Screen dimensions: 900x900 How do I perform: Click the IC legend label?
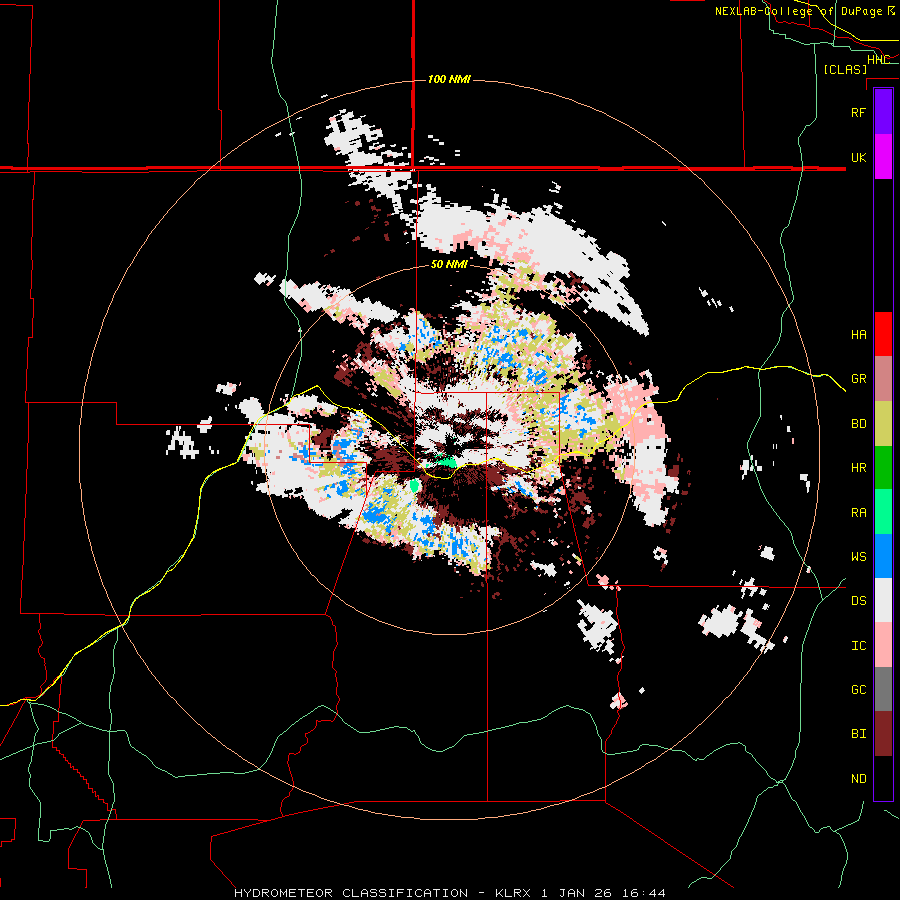pos(858,646)
